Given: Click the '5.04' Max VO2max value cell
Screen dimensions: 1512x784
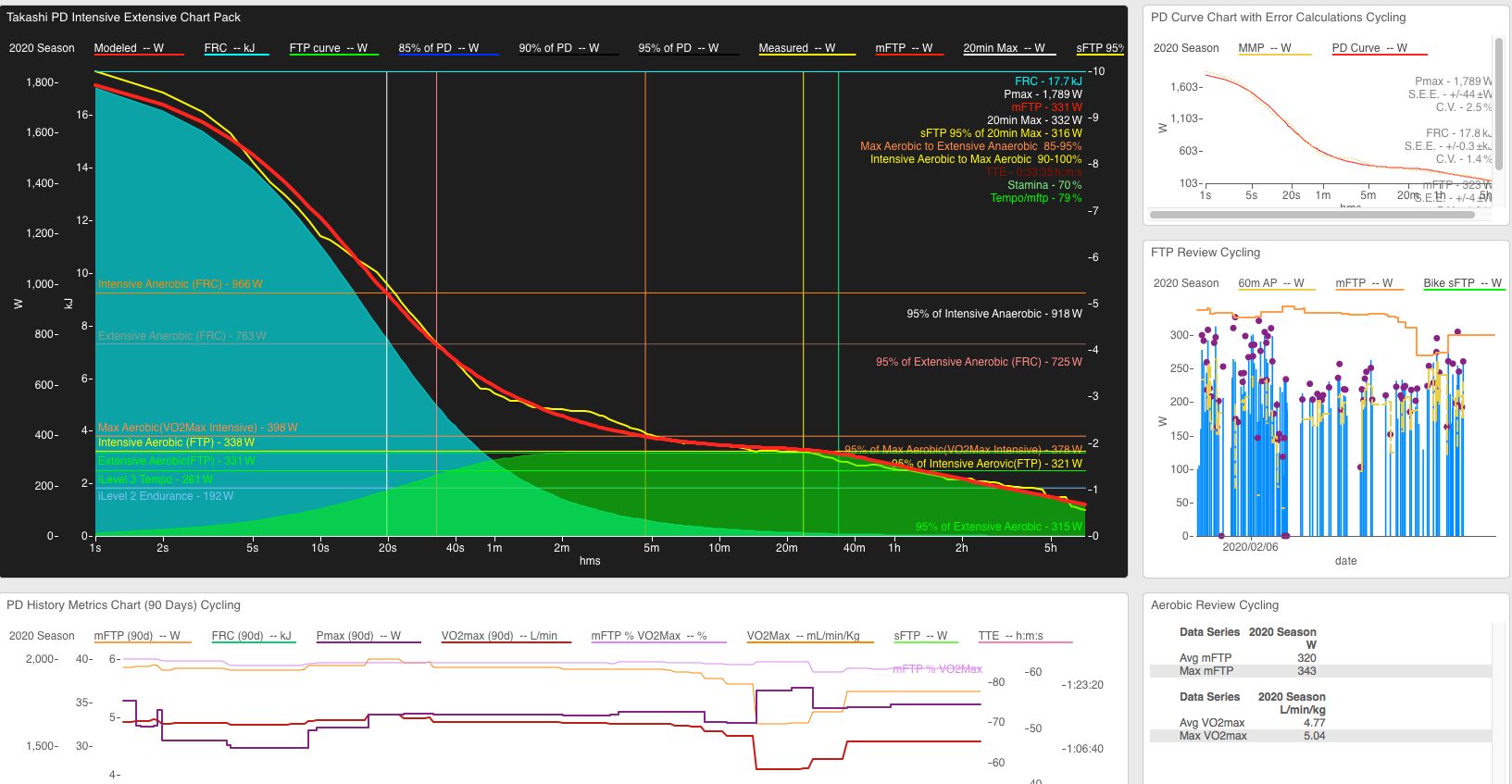Looking at the screenshot, I should (x=1315, y=736).
